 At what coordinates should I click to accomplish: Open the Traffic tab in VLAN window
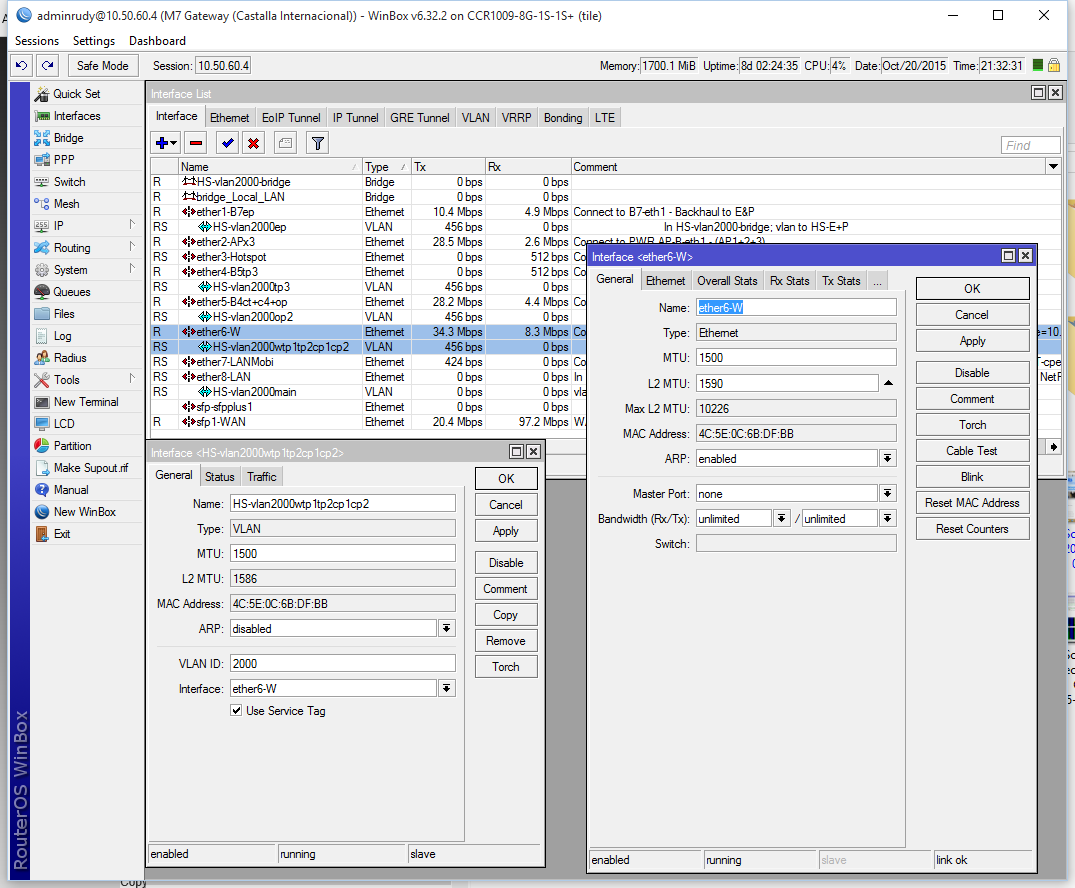coord(262,477)
